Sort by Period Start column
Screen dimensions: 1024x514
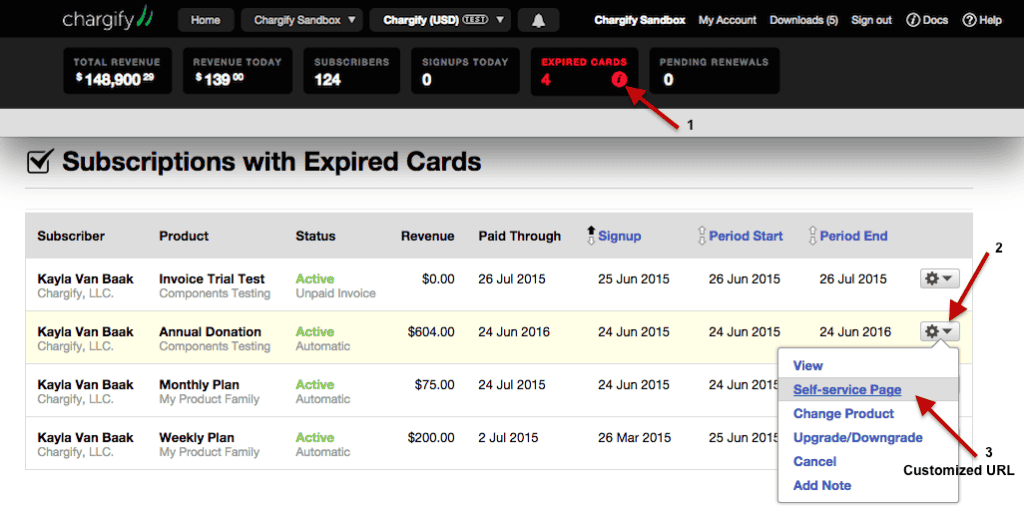pyautogui.click(x=746, y=236)
